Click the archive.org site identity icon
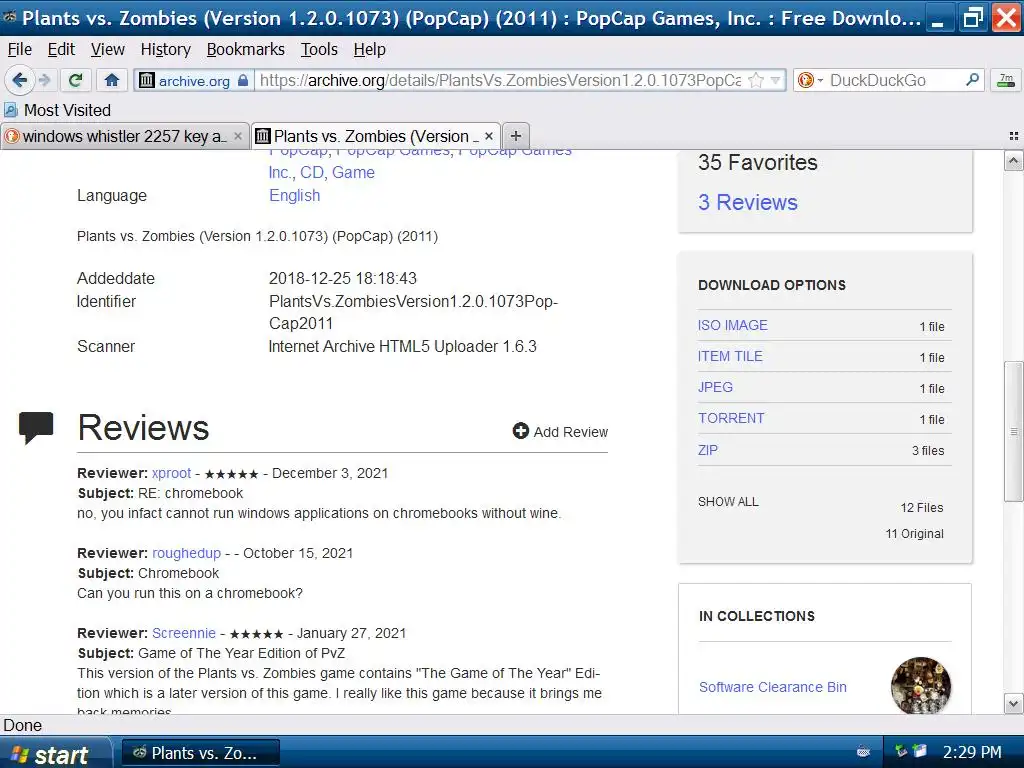Image resolution: width=1024 pixels, height=768 pixels. tap(147, 80)
